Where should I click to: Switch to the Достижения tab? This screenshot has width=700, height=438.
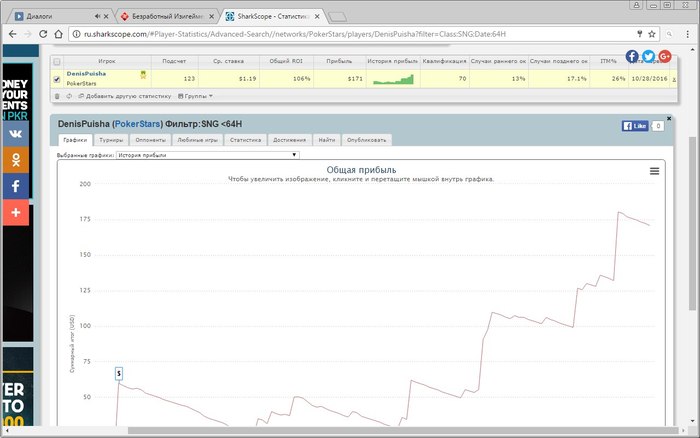(x=289, y=140)
